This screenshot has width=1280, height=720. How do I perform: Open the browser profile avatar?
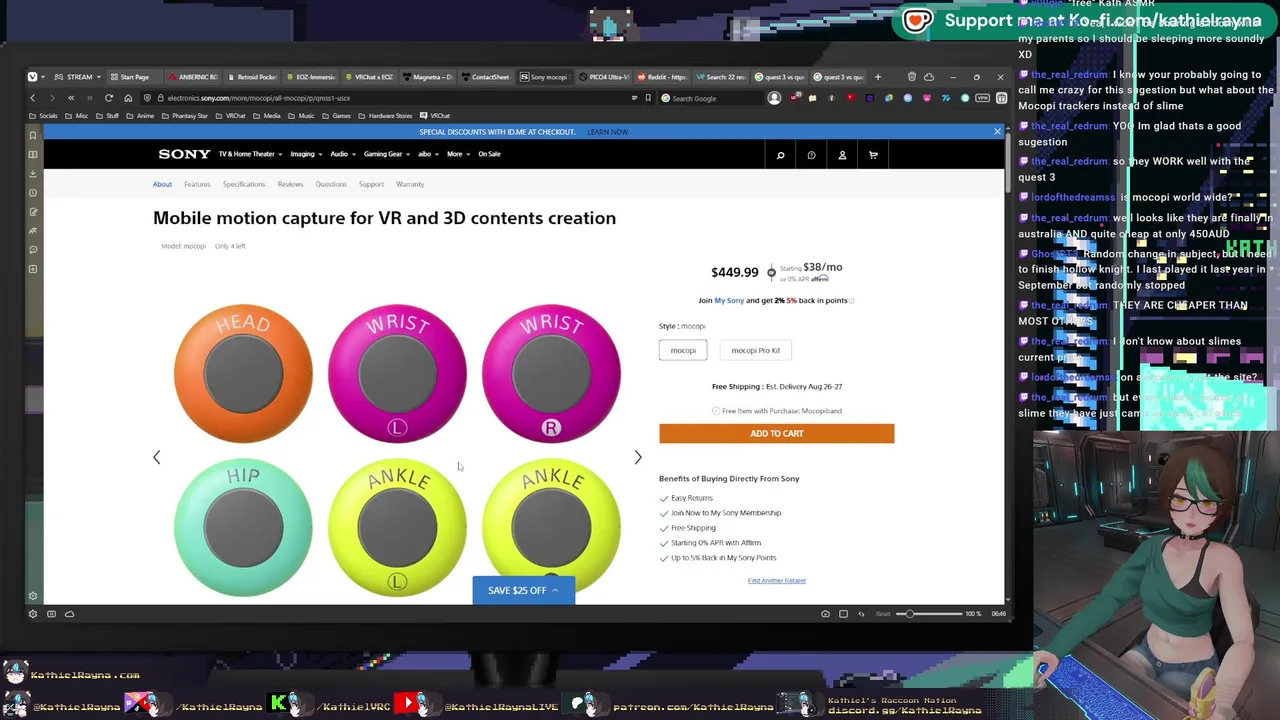(x=774, y=98)
